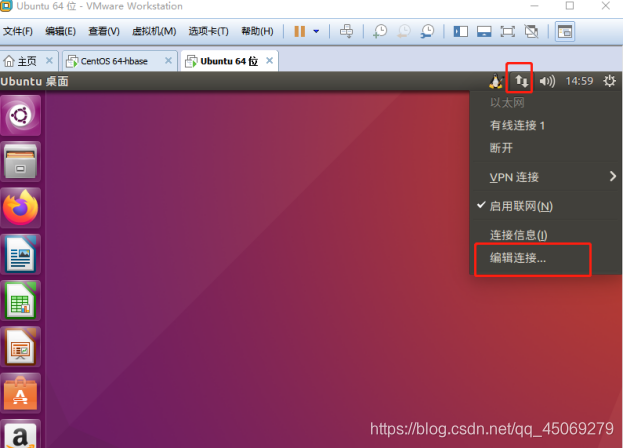This screenshot has width=624, height=448.
Task: Open the 选项卡(T) menu
Action: click(208, 31)
